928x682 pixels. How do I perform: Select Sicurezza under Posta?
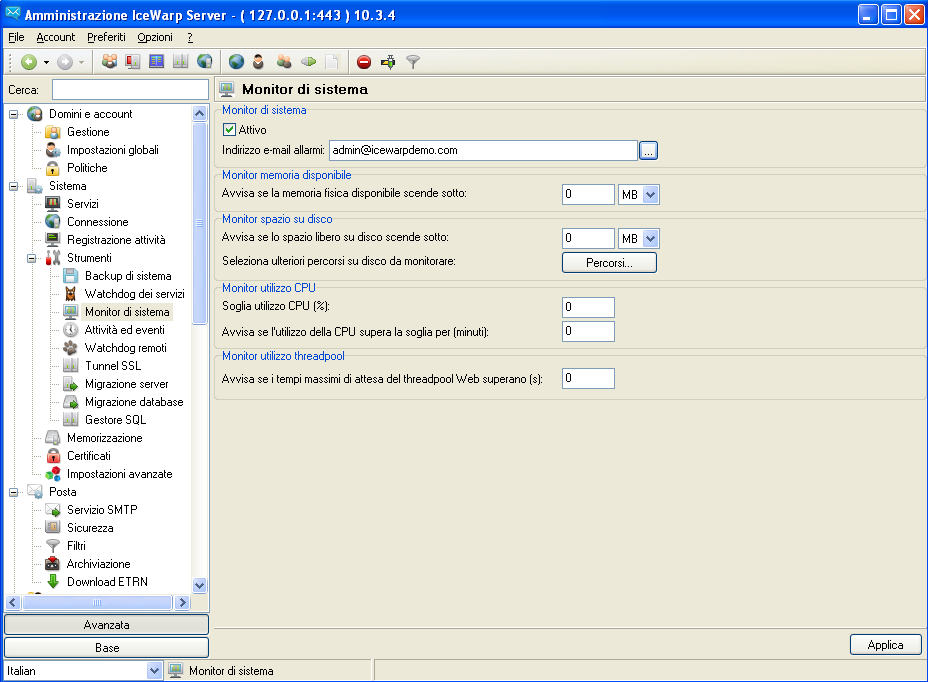click(90, 528)
